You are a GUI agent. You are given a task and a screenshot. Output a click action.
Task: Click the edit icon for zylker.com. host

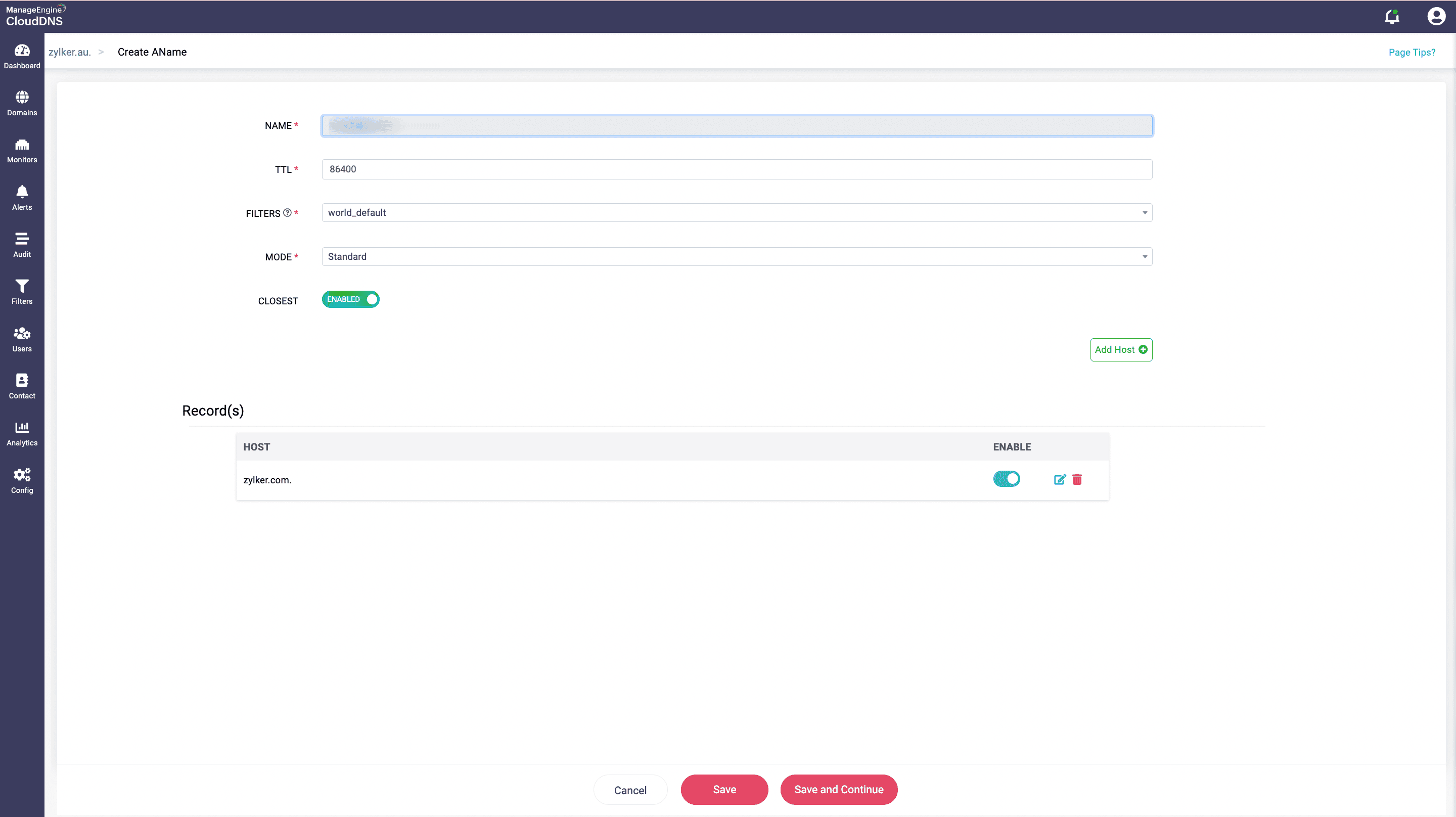coord(1060,479)
